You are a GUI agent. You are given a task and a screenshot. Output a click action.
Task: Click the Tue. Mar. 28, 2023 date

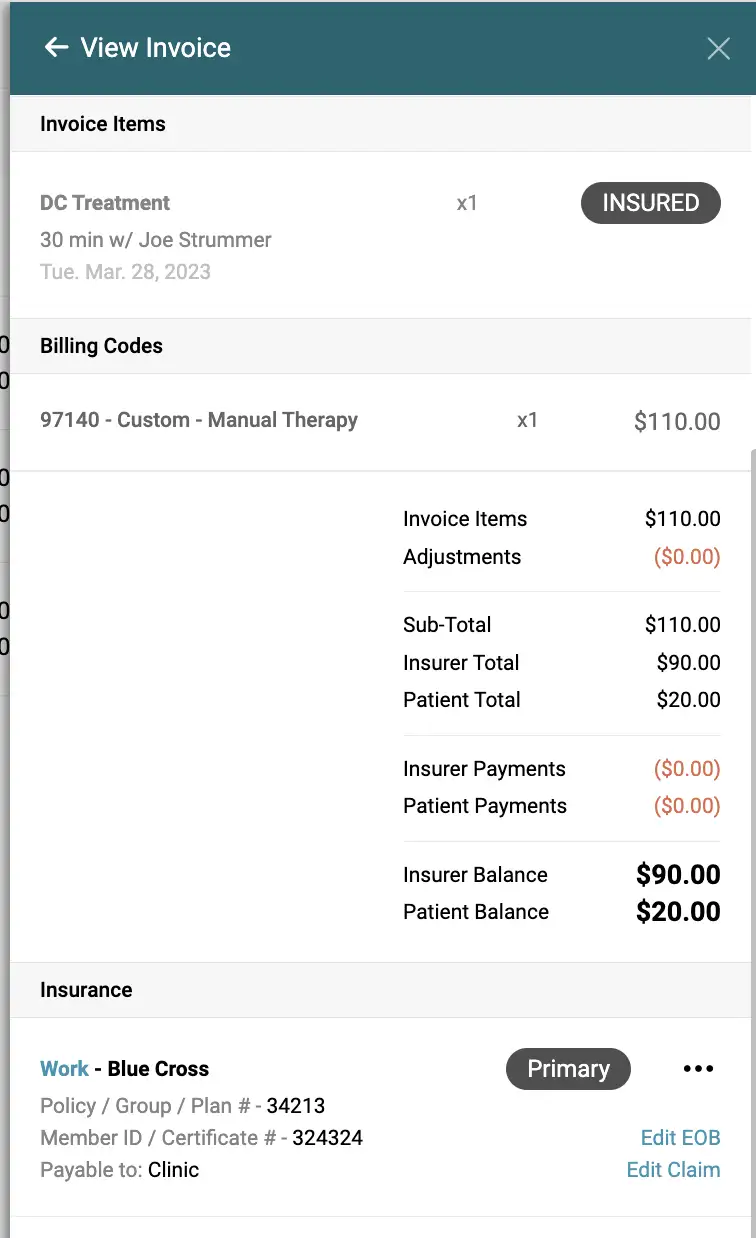[x=125, y=272]
